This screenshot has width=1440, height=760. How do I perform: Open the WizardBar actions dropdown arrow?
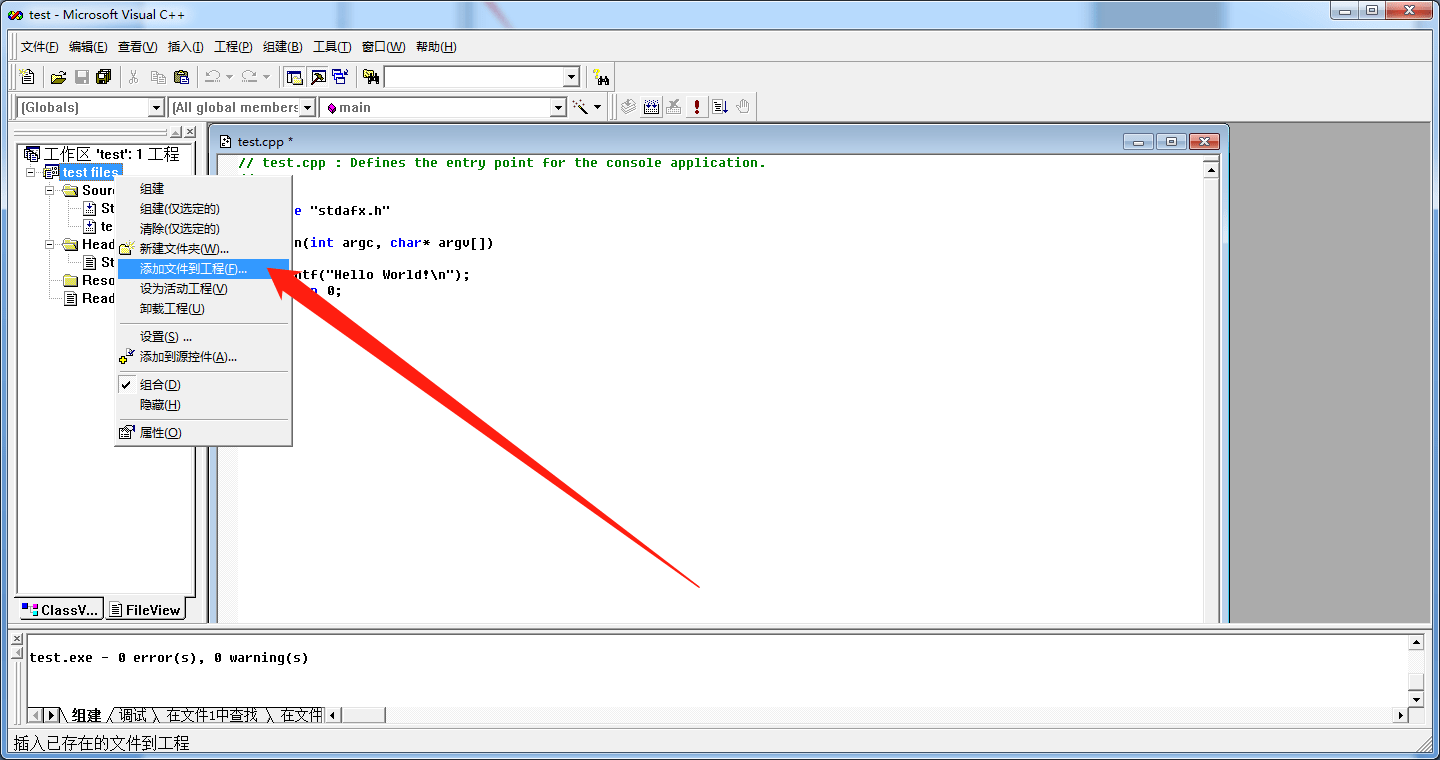598,107
